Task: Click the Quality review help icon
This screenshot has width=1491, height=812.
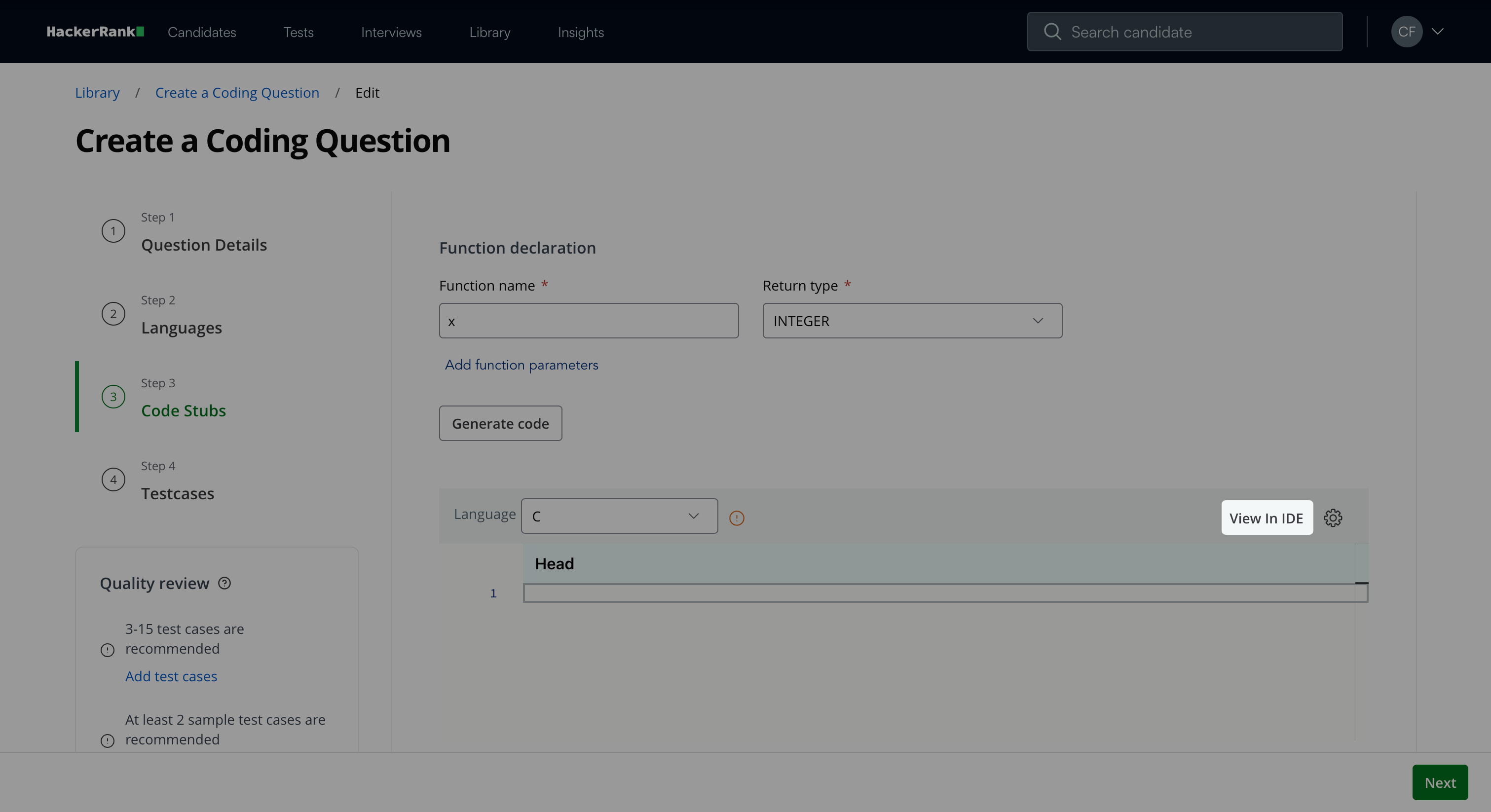Action: (224, 584)
